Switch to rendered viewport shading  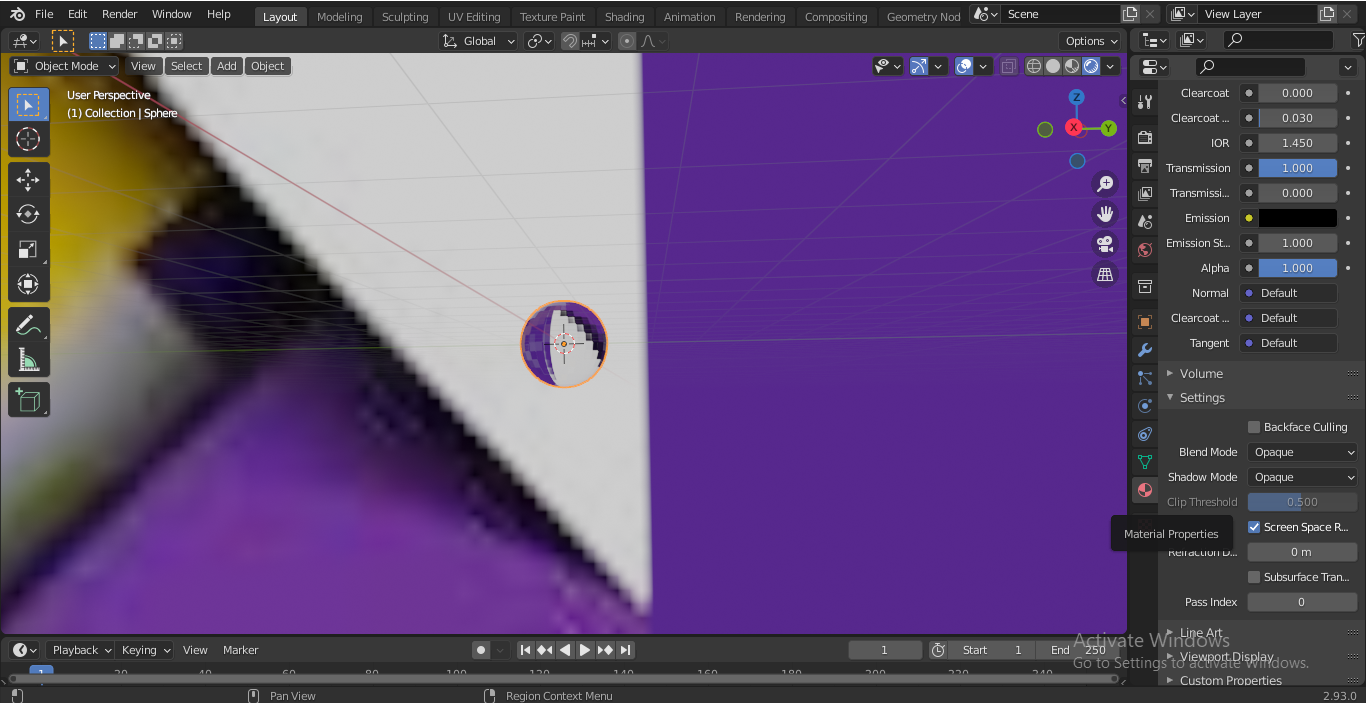click(1091, 66)
